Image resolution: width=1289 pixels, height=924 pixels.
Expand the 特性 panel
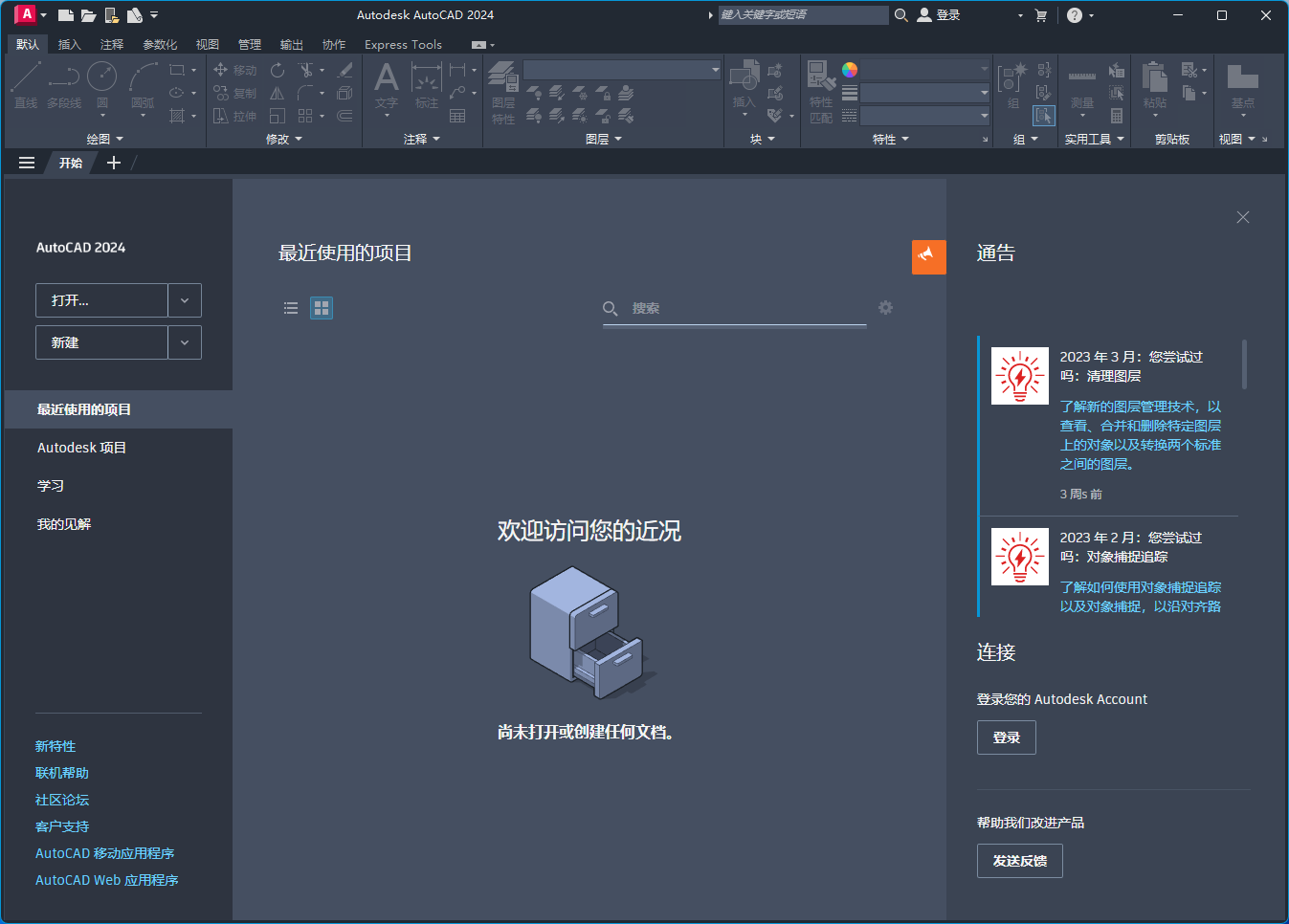(891, 140)
